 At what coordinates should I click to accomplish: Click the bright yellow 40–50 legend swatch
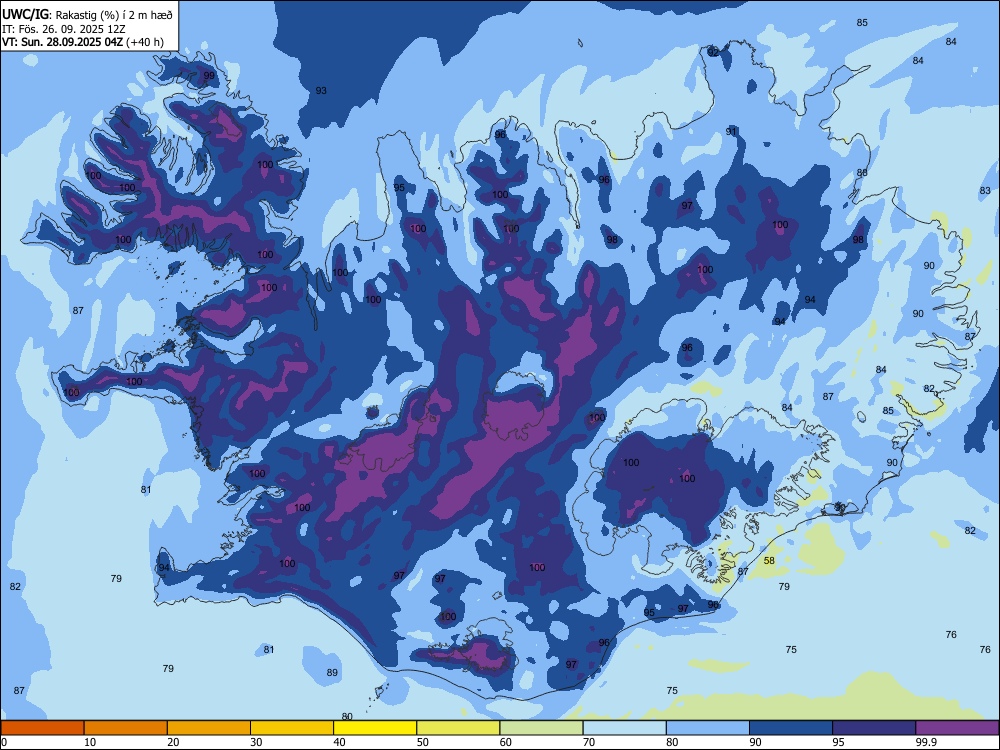pyautogui.click(x=375, y=728)
